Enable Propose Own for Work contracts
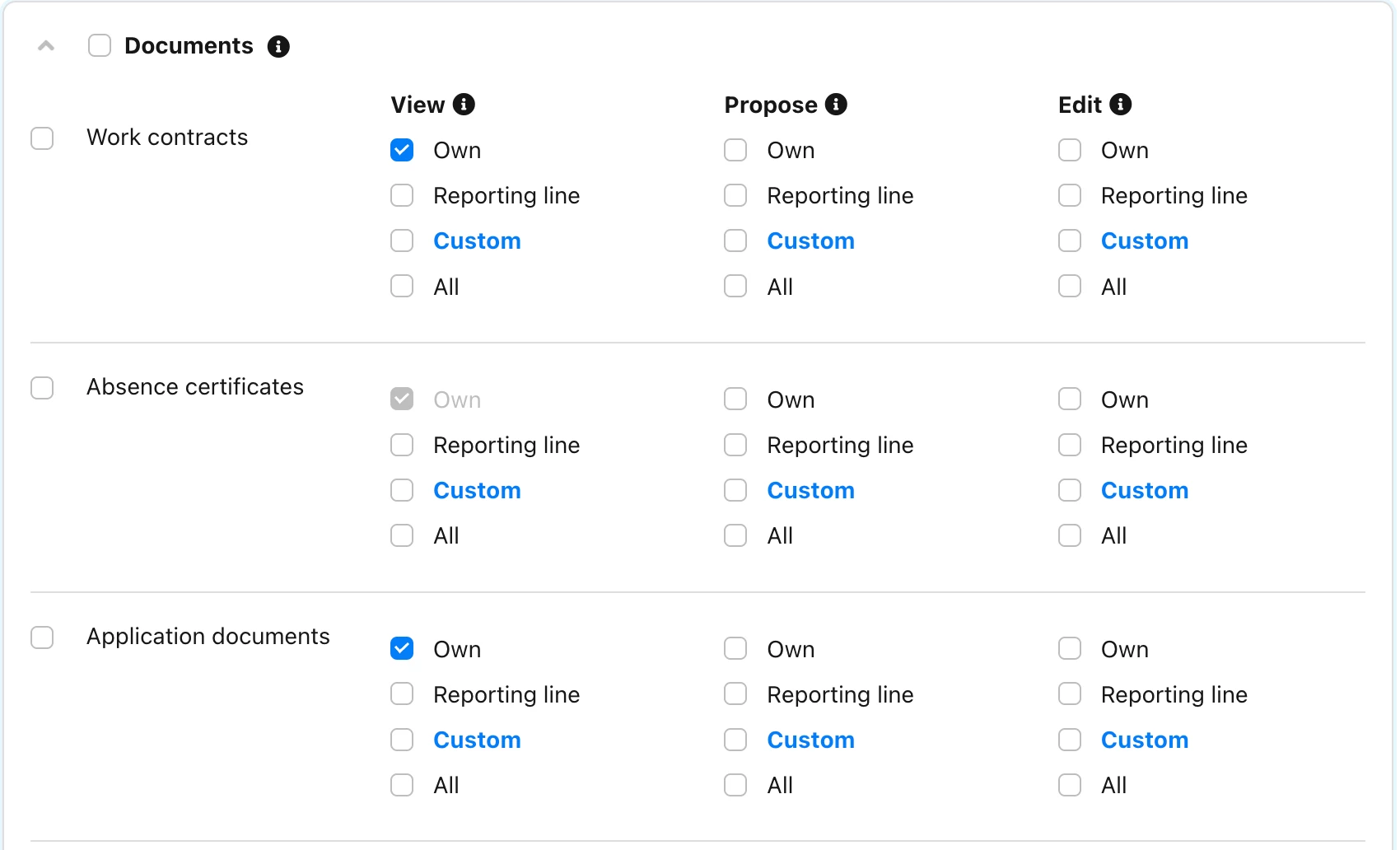This screenshot has width=1400, height=850. pos(735,150)
